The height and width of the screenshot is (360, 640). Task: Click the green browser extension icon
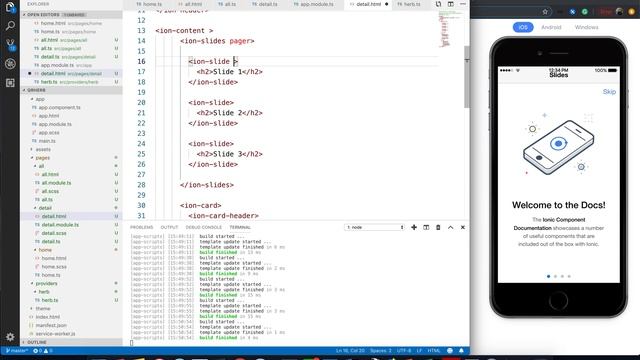(x=584, y=12)
